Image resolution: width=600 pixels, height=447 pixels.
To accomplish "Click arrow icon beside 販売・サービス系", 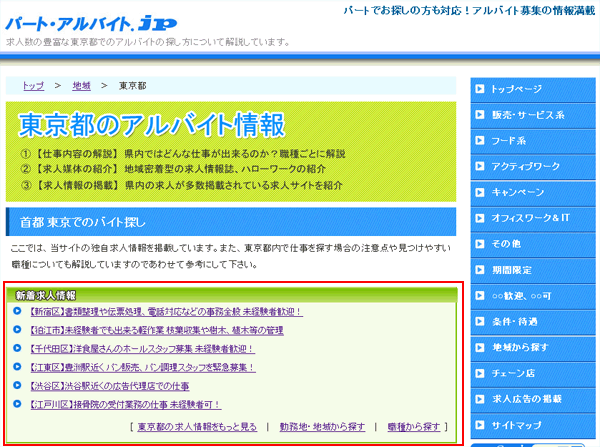I will 479,115.
